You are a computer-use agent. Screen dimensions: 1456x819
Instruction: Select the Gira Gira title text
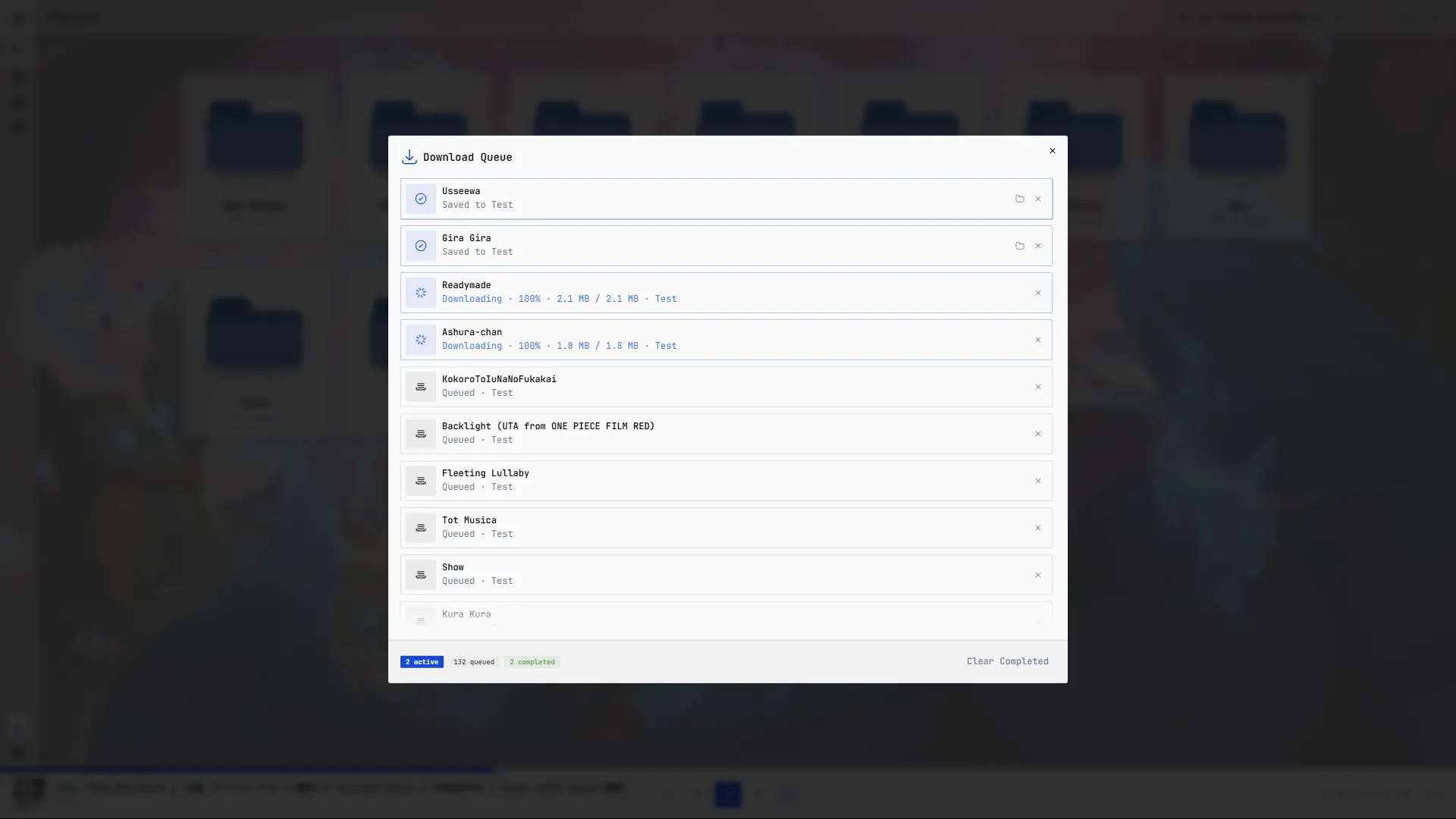pos(466,238)
